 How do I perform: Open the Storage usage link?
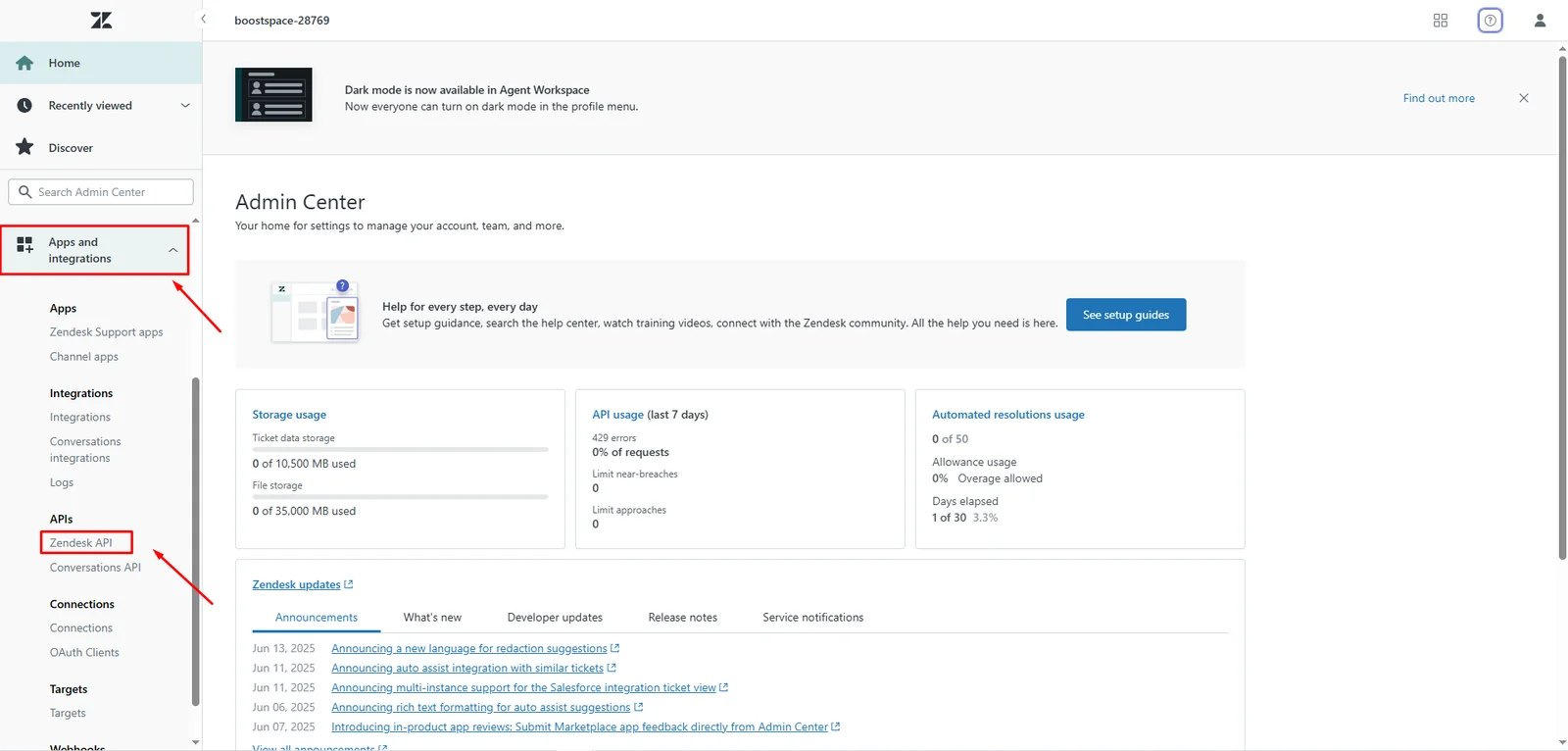(x=289, y=415)
